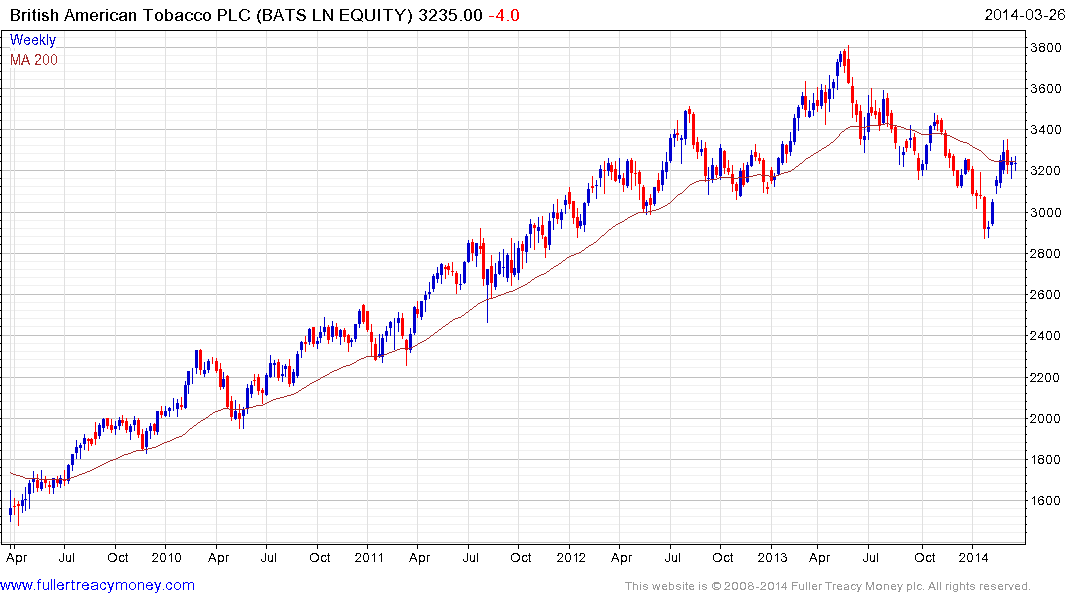The image size is (1075, 600).
Task: Click the 3200 price axis label
Action: click(x=1046, y=171)
